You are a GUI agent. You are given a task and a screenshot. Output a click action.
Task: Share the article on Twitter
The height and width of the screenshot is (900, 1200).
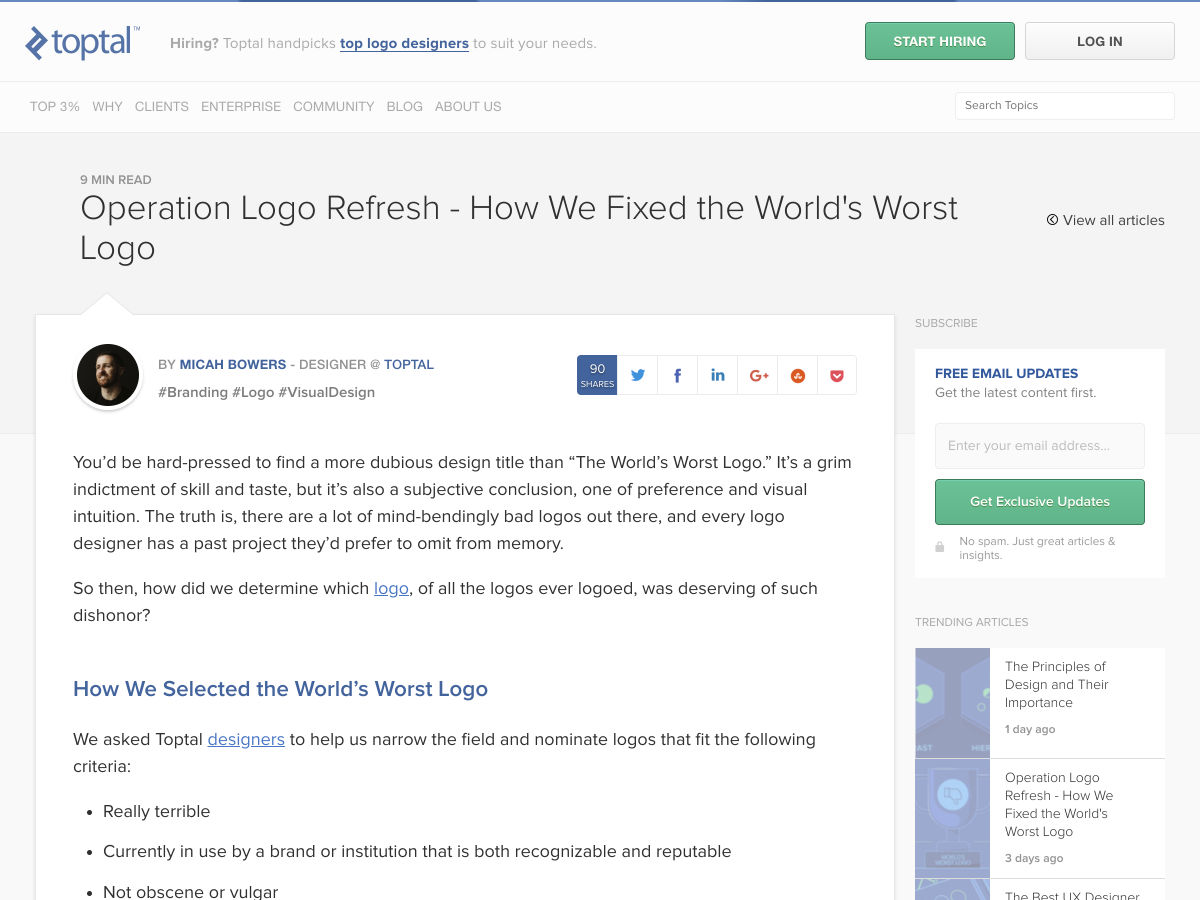pos(637,375)
